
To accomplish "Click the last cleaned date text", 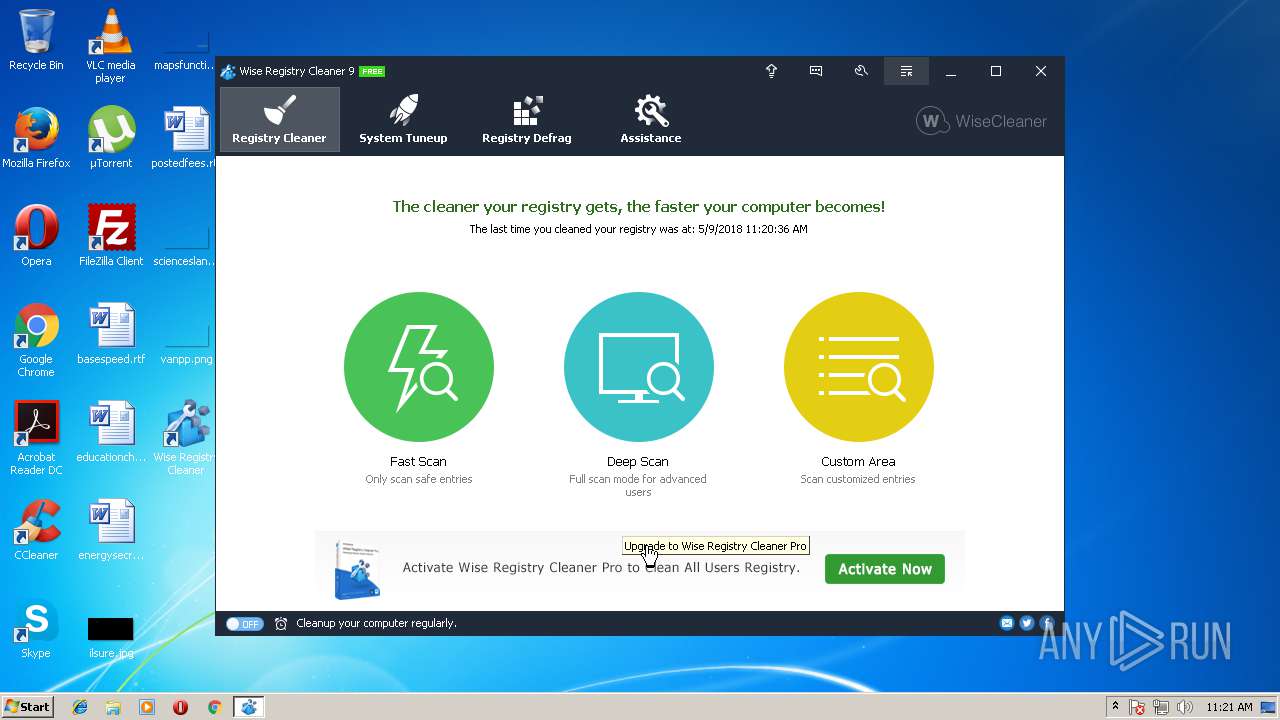I will [x=638, y=229].
